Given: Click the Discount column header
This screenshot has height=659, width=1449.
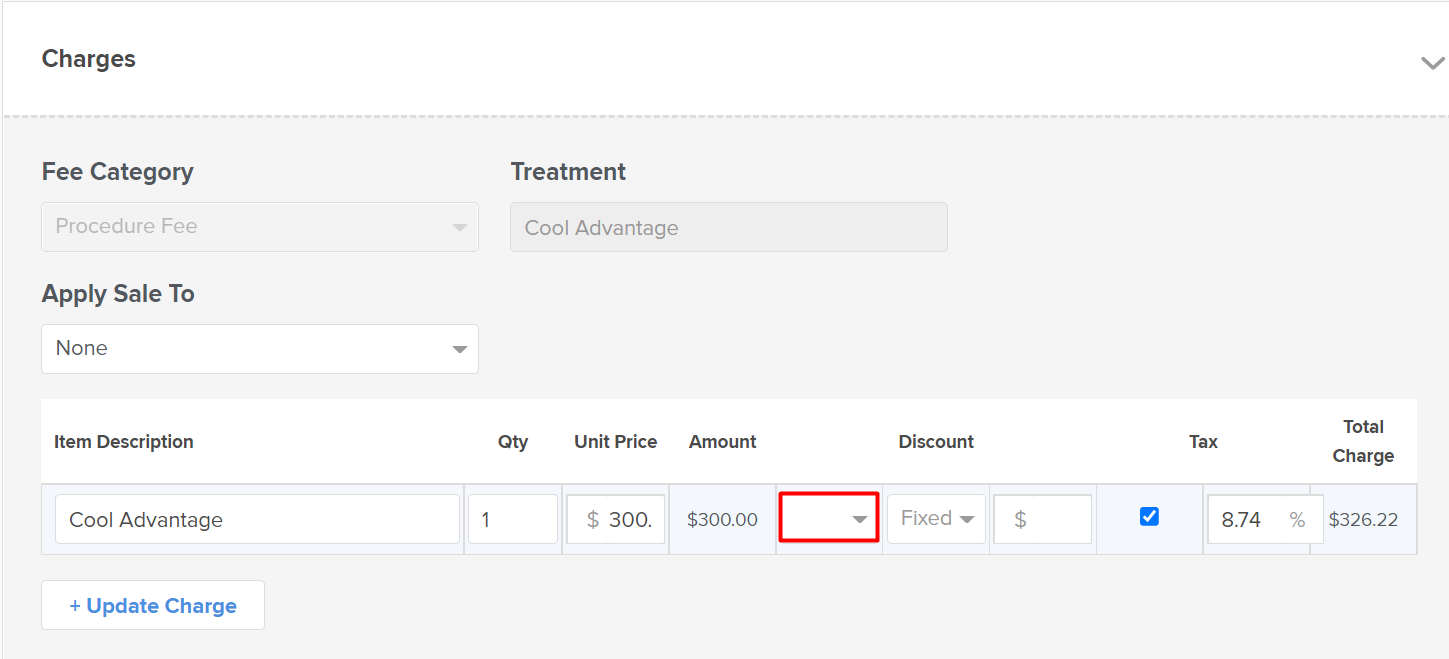Looking at the screenshot, I should (x=936, y=441).
